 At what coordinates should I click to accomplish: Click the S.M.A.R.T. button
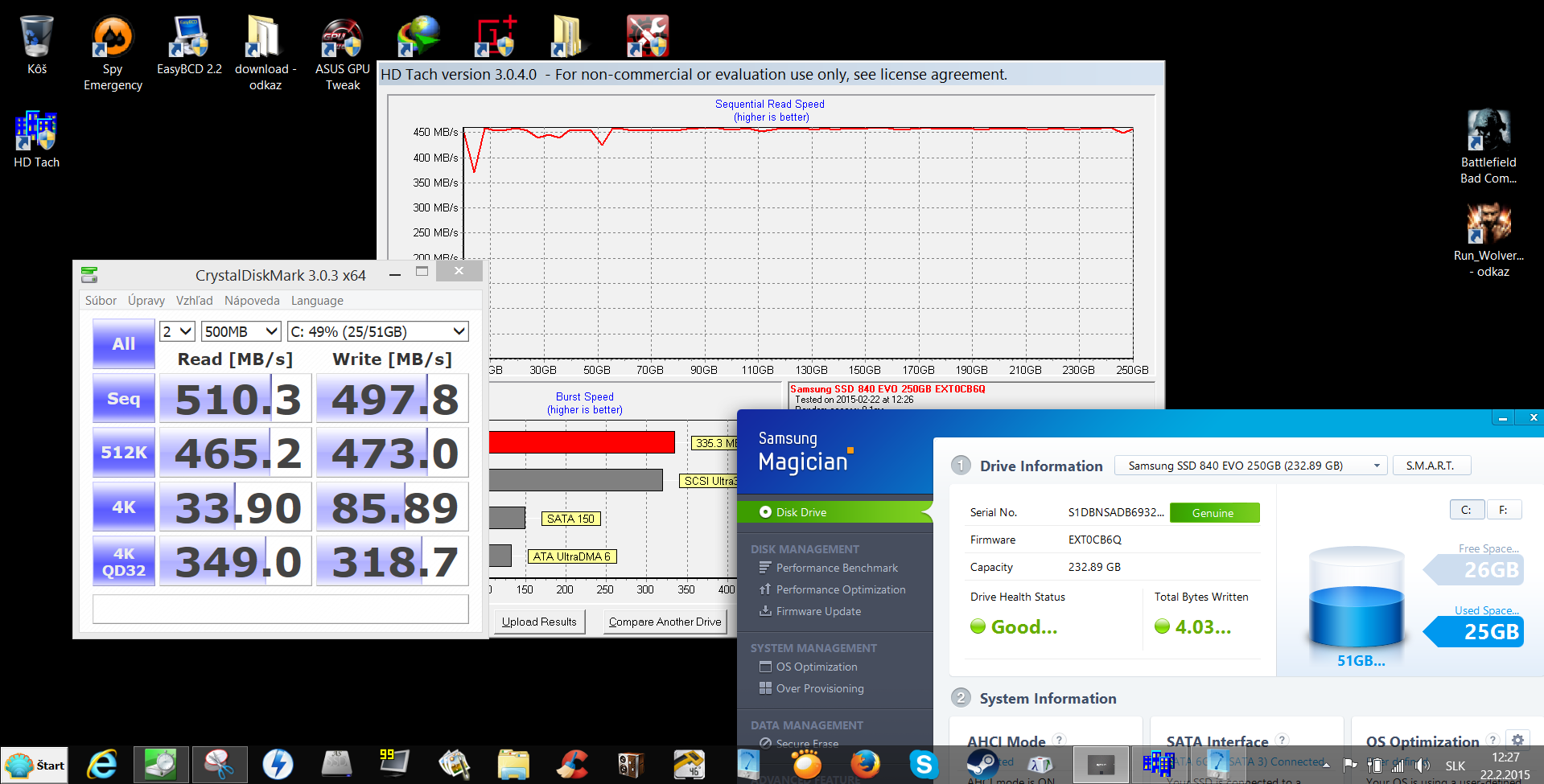[1431, 466]
